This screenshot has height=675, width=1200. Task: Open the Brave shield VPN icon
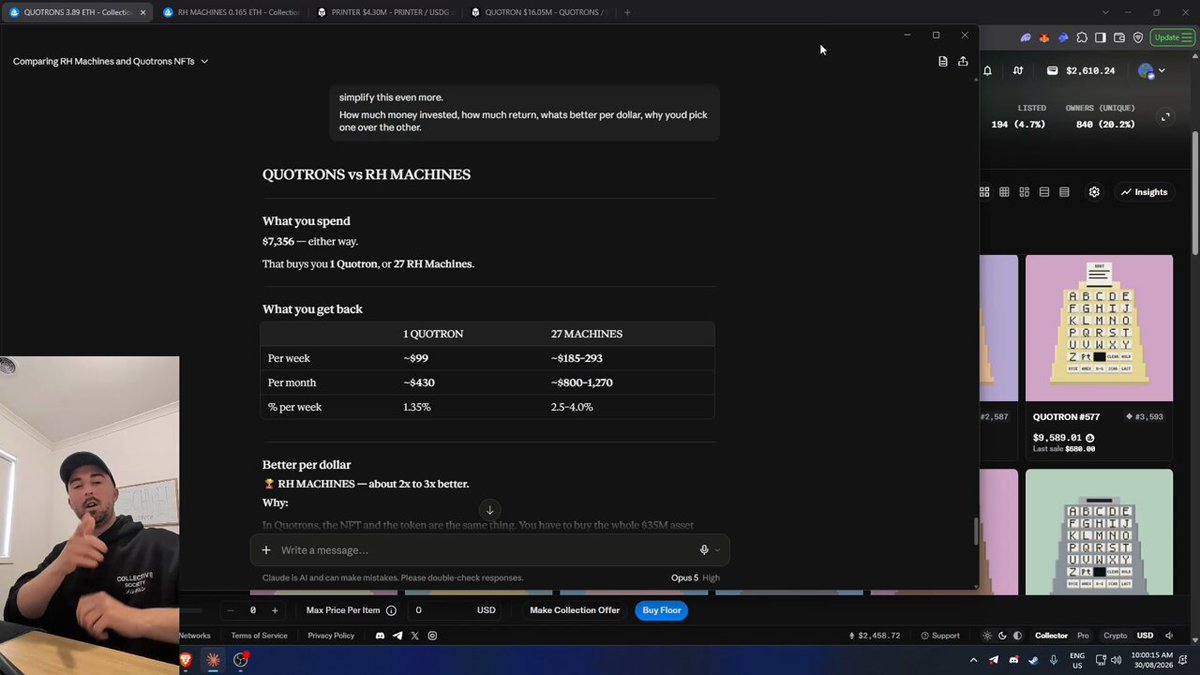[1138, 38]
